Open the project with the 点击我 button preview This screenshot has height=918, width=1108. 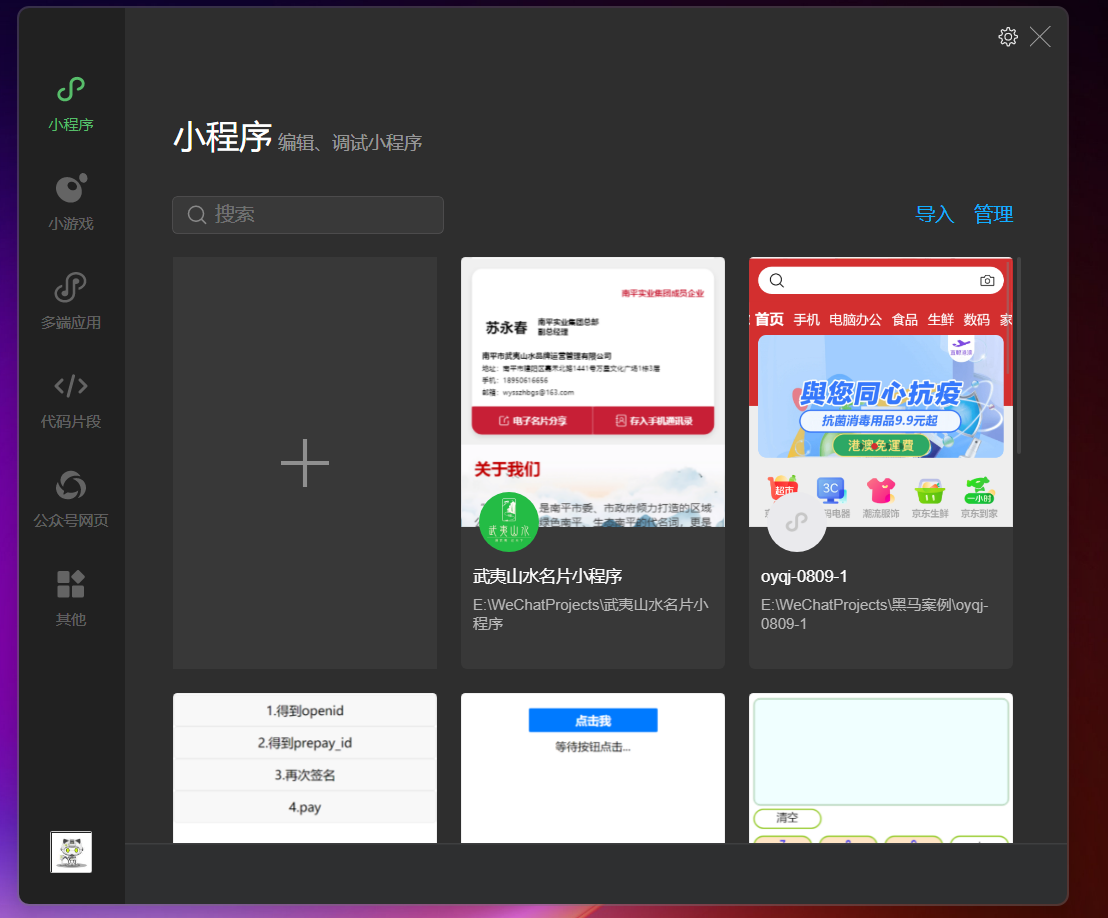592,770
